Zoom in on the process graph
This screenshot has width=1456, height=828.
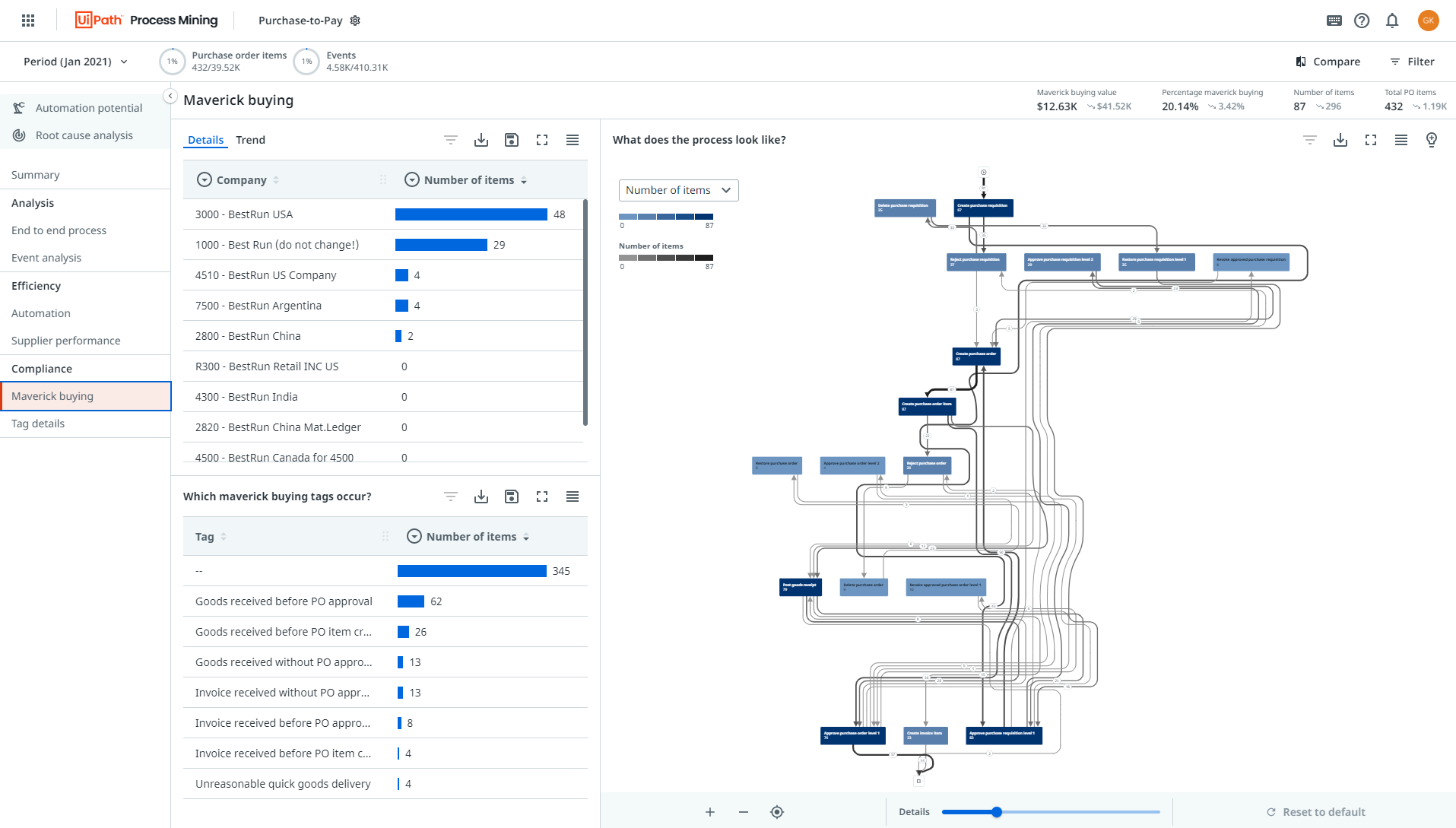pyautogui.click(x=710, y=812)
